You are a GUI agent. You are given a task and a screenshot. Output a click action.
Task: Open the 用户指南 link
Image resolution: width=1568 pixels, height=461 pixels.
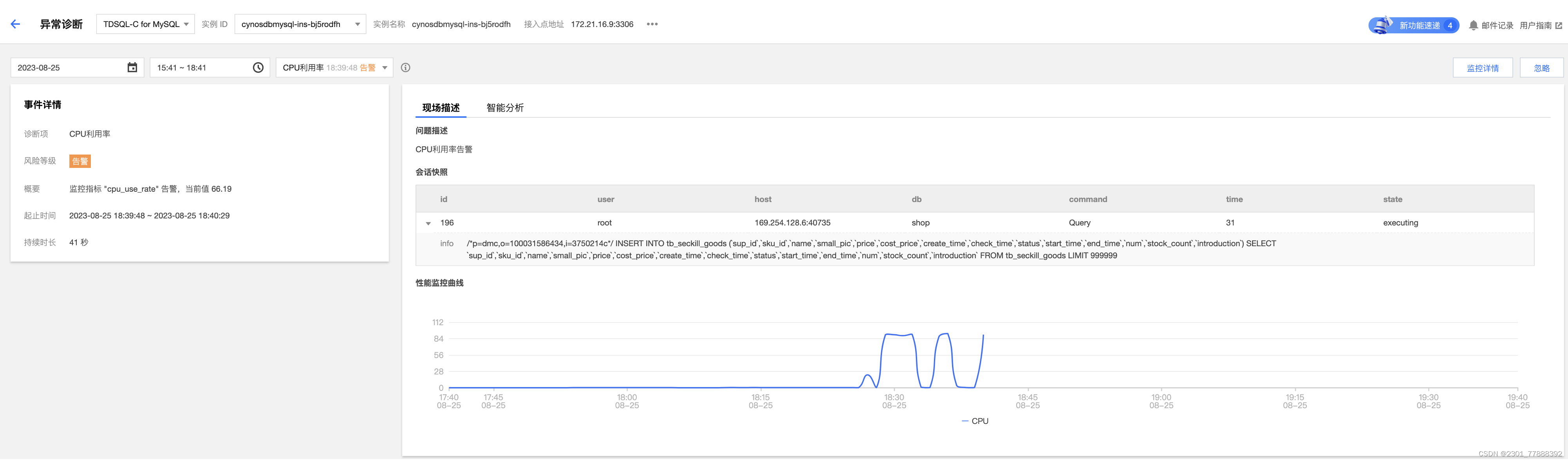(1535, 25)
